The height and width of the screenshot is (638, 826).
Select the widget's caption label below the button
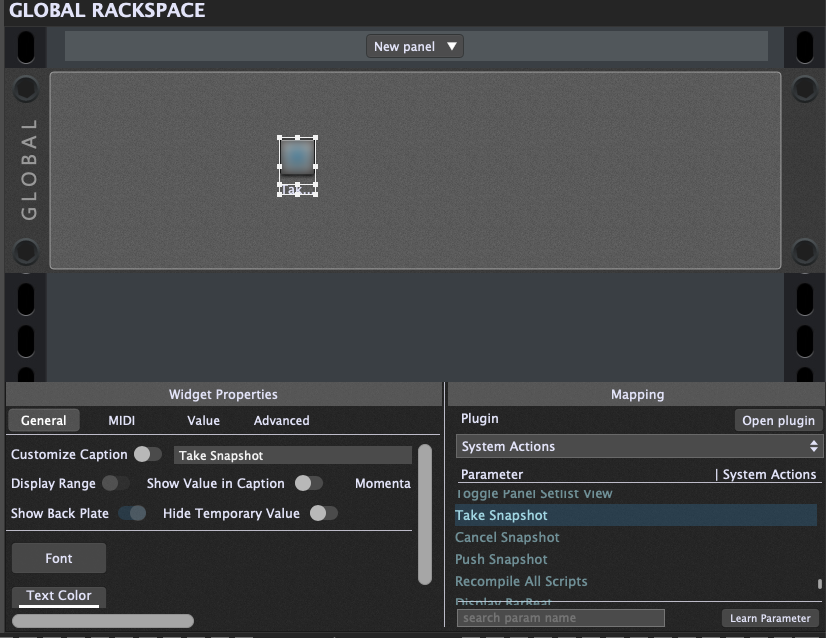[x=297, y=189]
